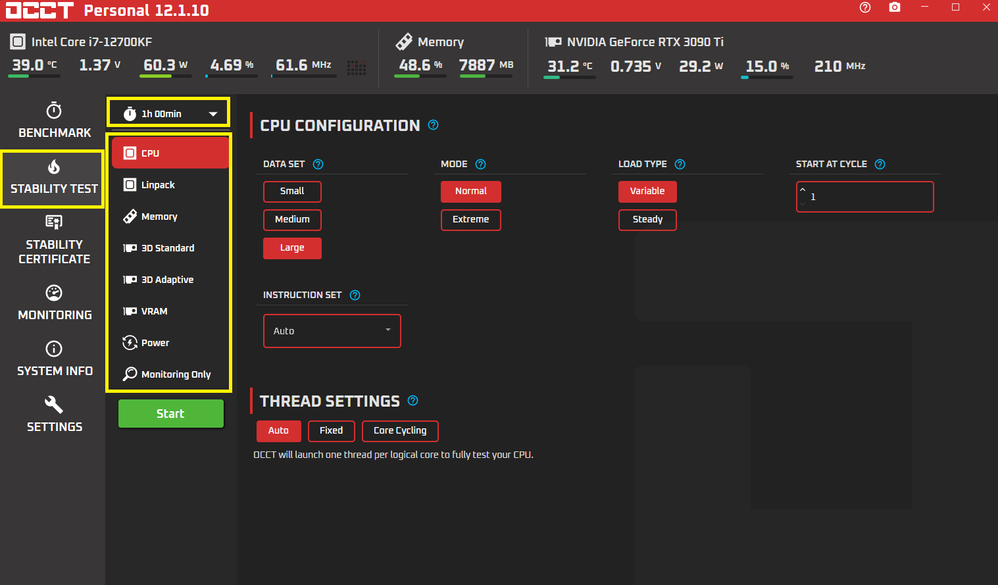998x585 pixels.
Task: Show help for Data Set
Action: pyautogui.click(x=318, y=164)
